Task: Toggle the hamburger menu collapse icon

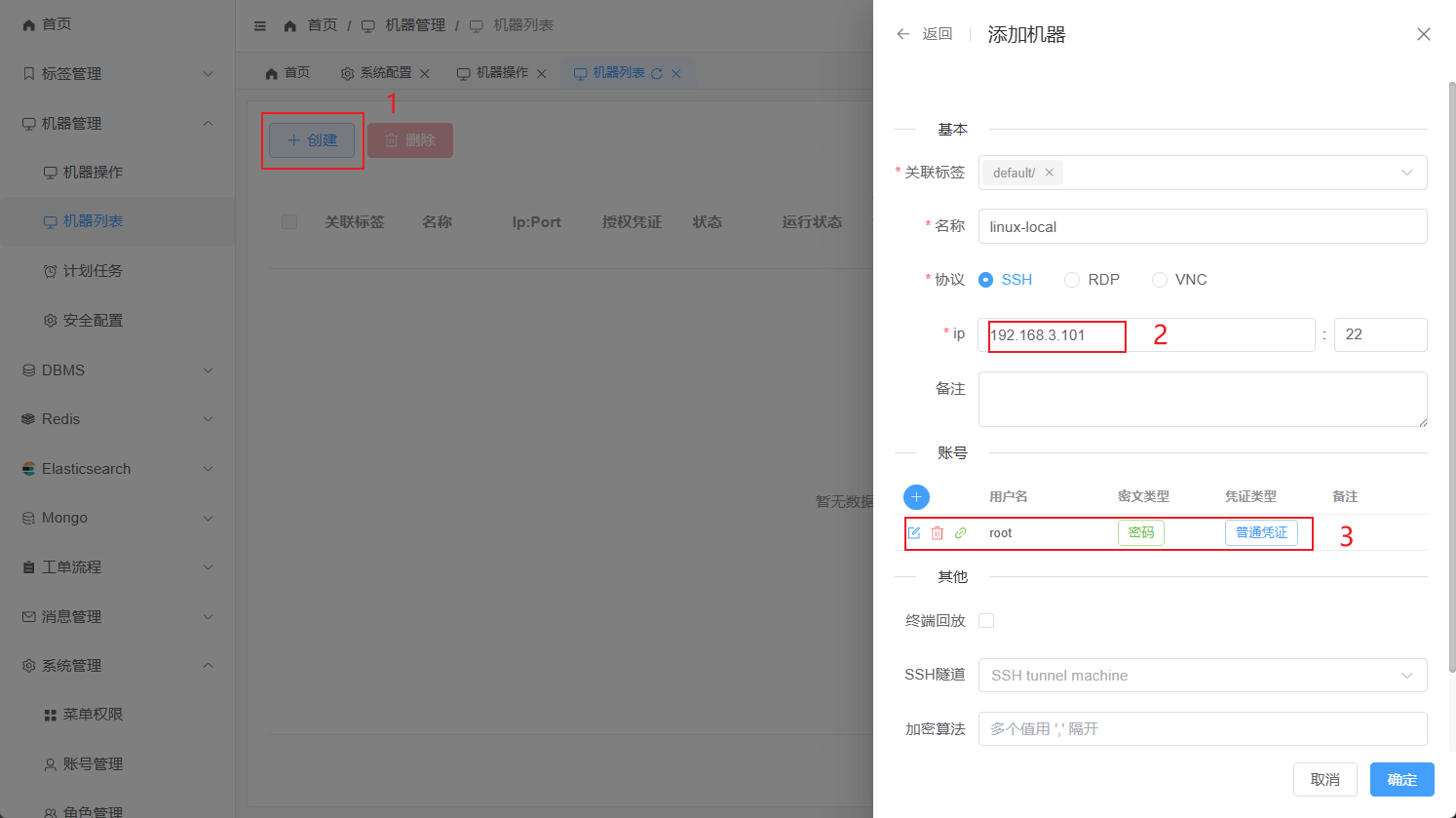Action: tap(260, 26)
